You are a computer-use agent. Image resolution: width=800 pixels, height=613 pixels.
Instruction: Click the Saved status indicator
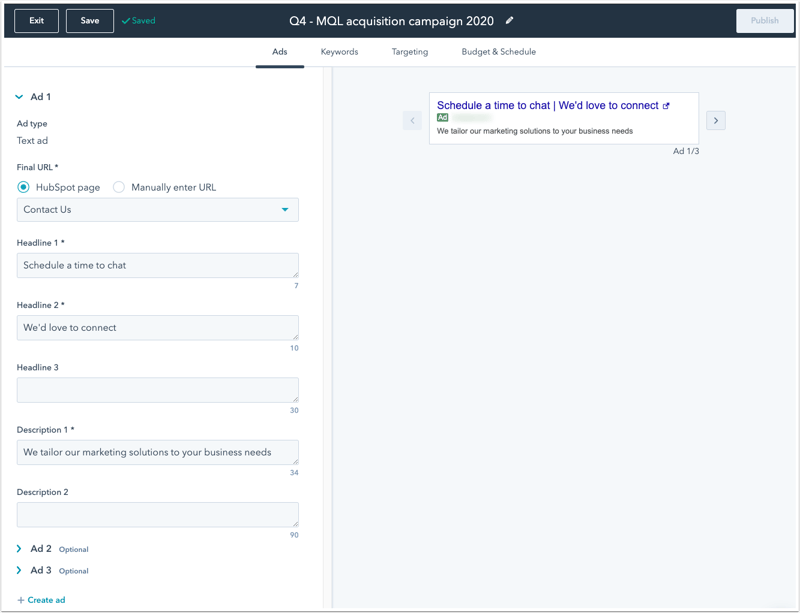pyautogui.click(x=138, y=20)
